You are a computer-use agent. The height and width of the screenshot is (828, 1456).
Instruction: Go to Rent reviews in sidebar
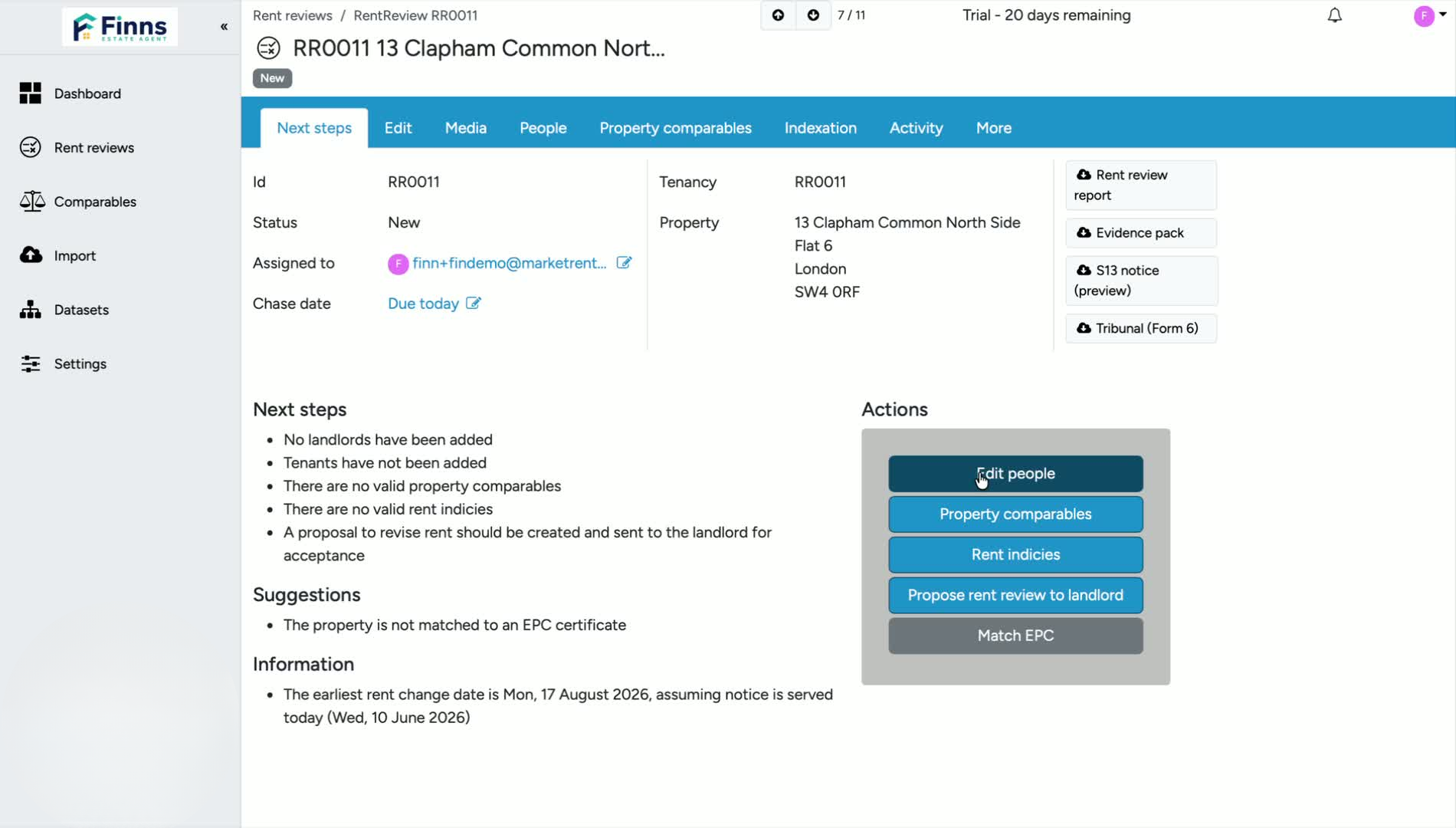coord(94,148)
